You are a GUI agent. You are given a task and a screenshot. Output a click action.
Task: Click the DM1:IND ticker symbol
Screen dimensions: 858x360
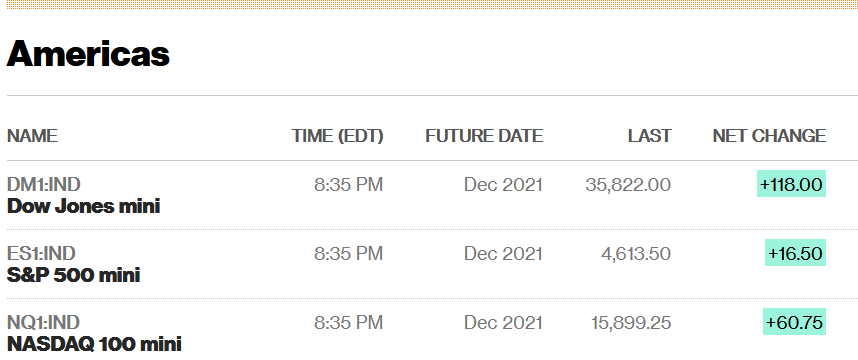coord(43,184)
